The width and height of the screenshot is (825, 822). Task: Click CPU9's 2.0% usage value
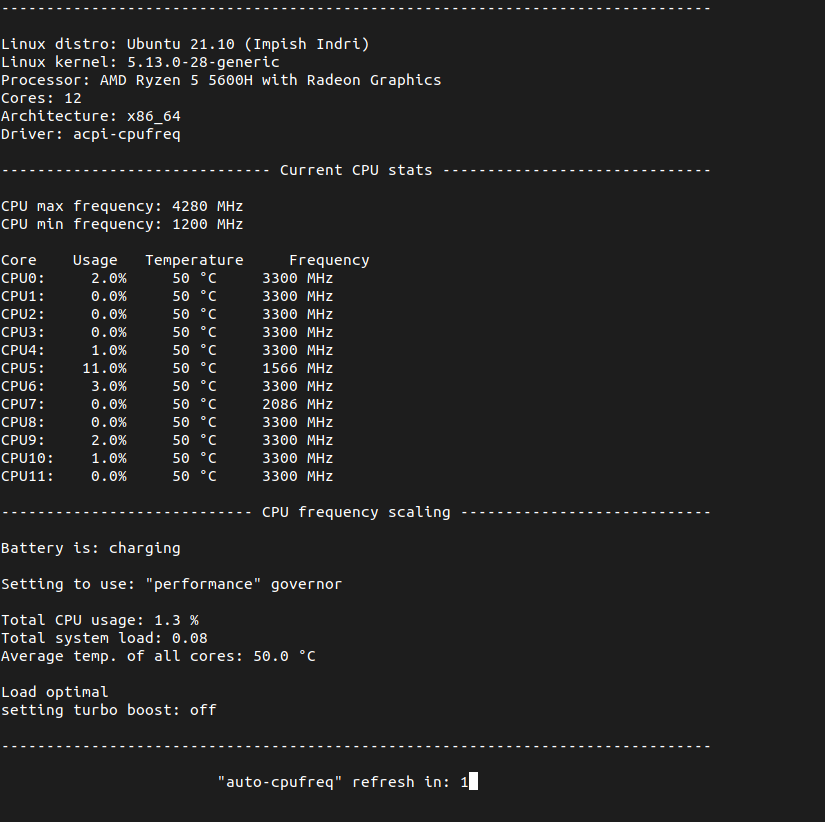109,440
